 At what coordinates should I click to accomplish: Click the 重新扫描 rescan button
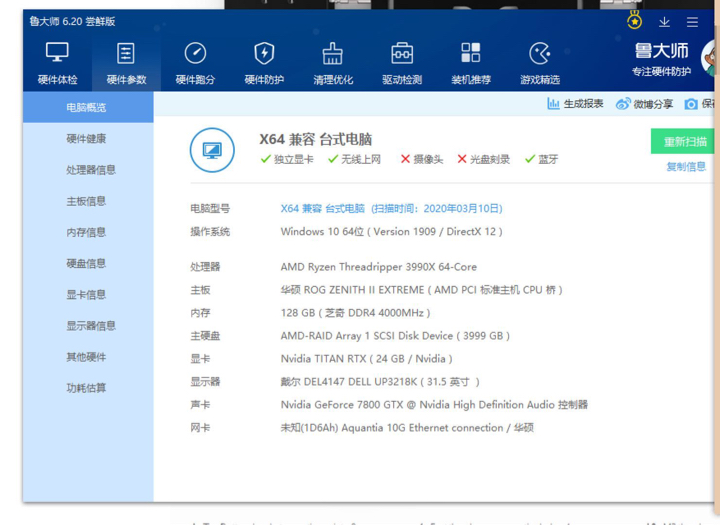685,141
